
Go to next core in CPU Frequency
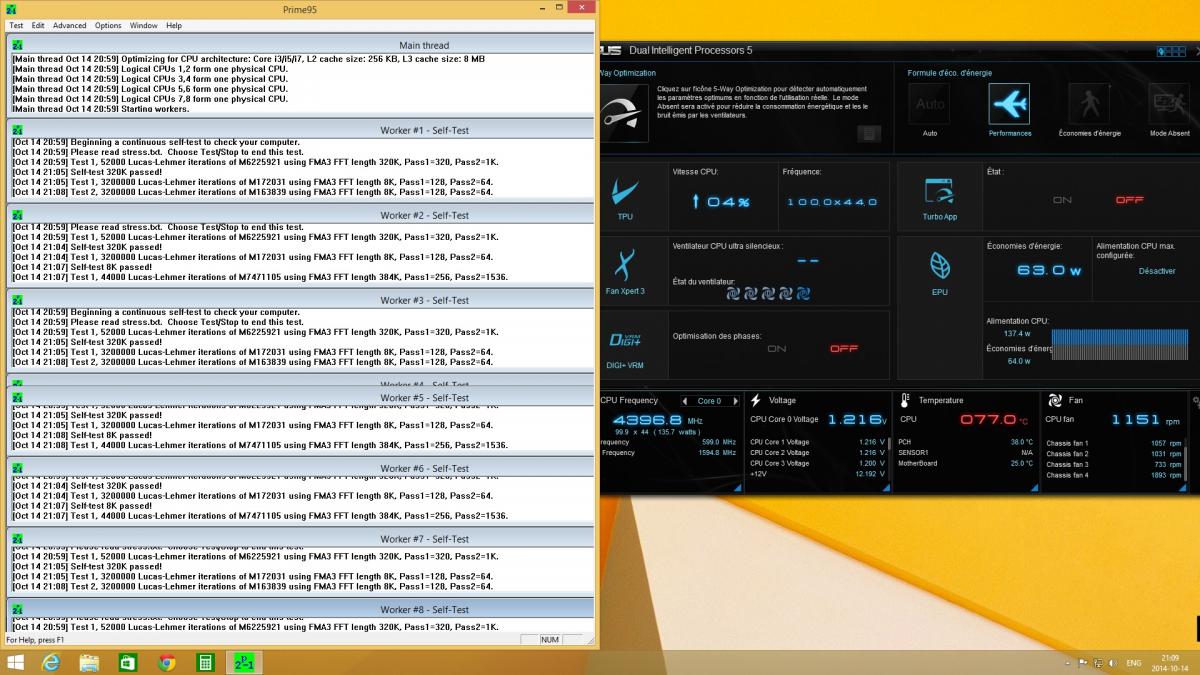tap(734, 401)
